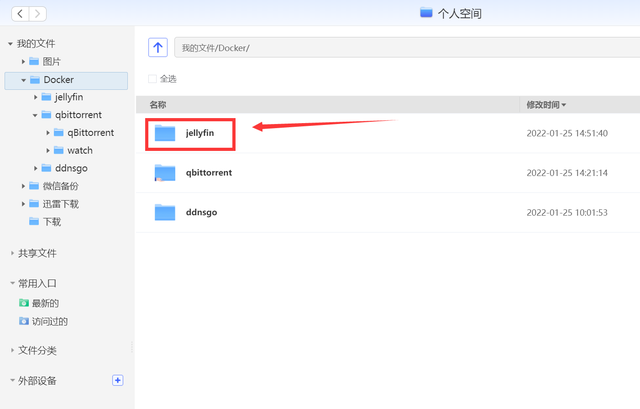This screenshot has height=409, width=640.
Task: Click the 个人空间 title folder icon
Action: (426, 13)
